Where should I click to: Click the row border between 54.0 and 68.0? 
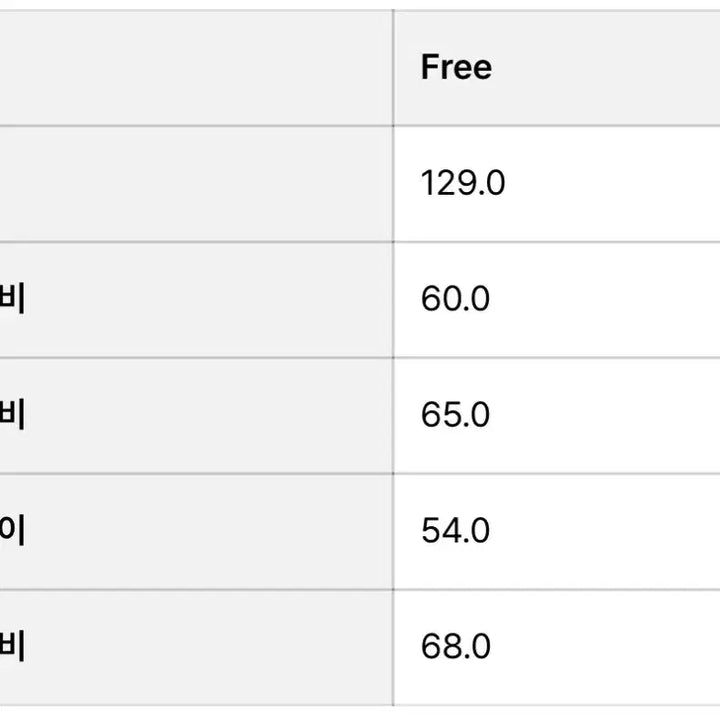(x=556, y=589)
